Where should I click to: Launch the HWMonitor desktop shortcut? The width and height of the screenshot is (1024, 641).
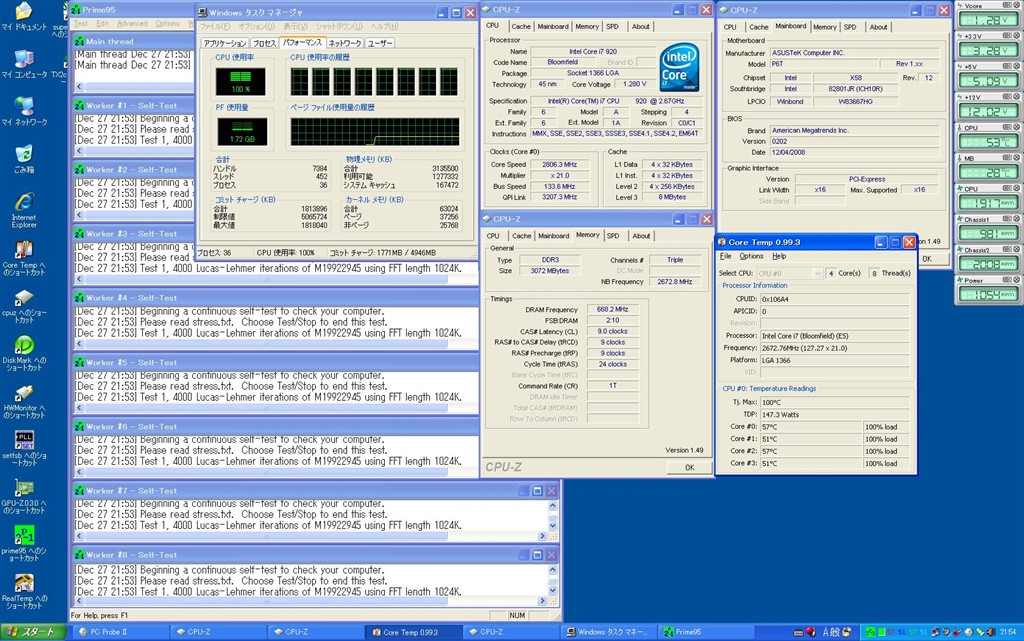tap(24, 392)
